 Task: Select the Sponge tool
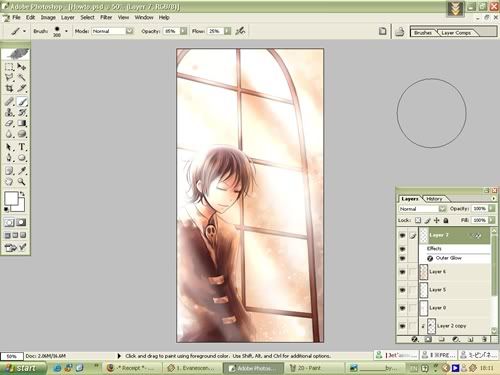click(22, 134)
